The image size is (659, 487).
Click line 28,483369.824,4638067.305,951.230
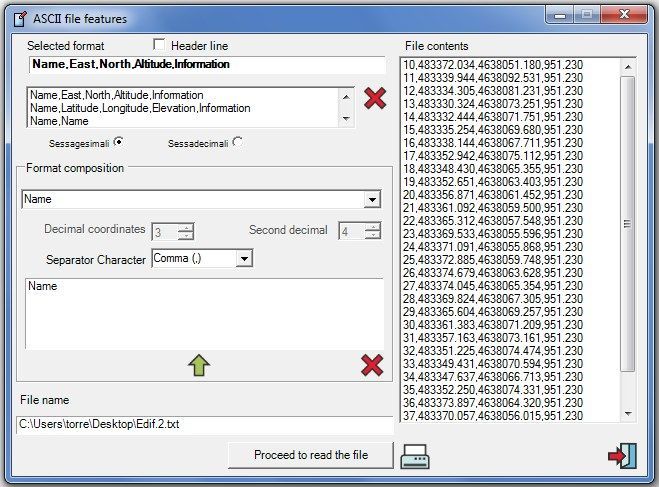[x=493, y=299]
